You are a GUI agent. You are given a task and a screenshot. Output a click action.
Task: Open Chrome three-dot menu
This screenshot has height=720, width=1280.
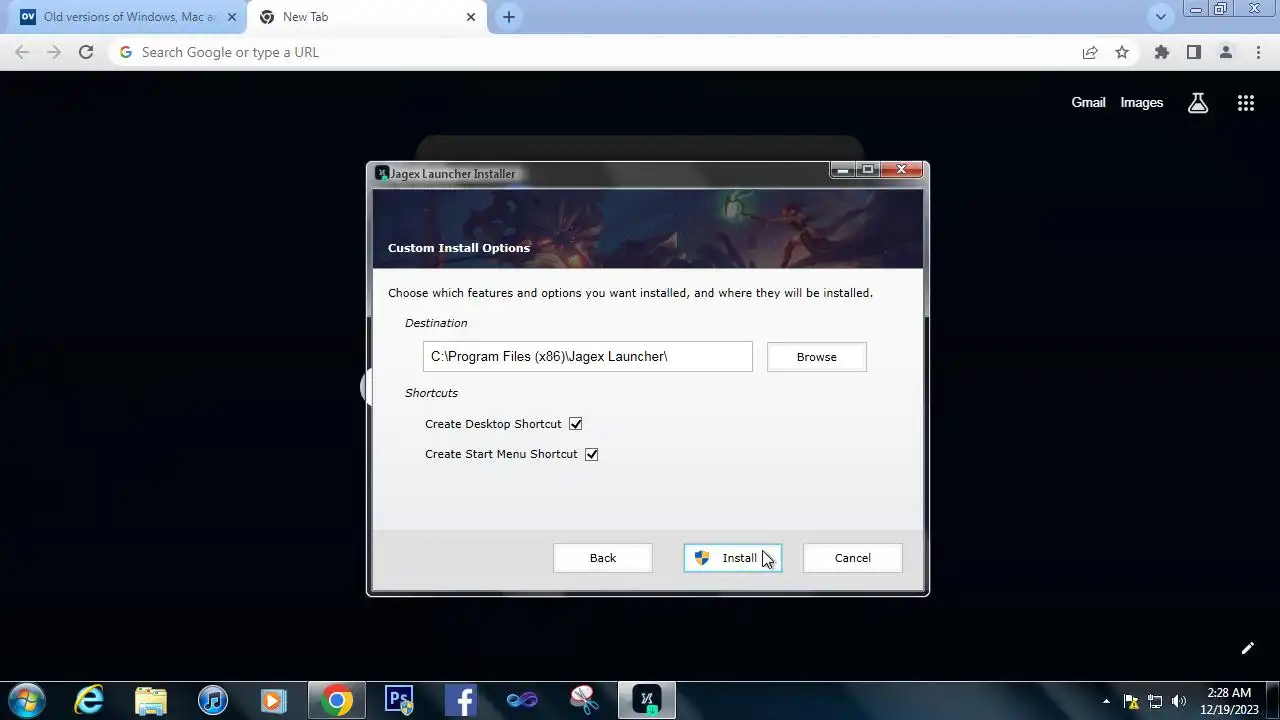(x=1258, y=52)
